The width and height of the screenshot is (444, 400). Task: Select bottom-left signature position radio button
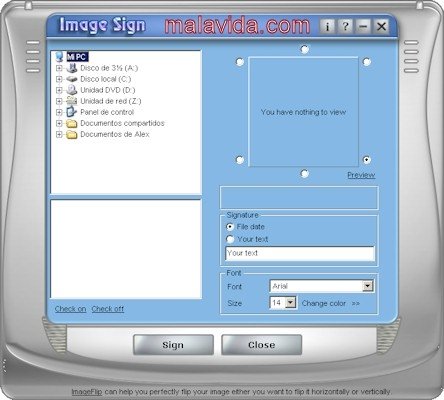240,160
